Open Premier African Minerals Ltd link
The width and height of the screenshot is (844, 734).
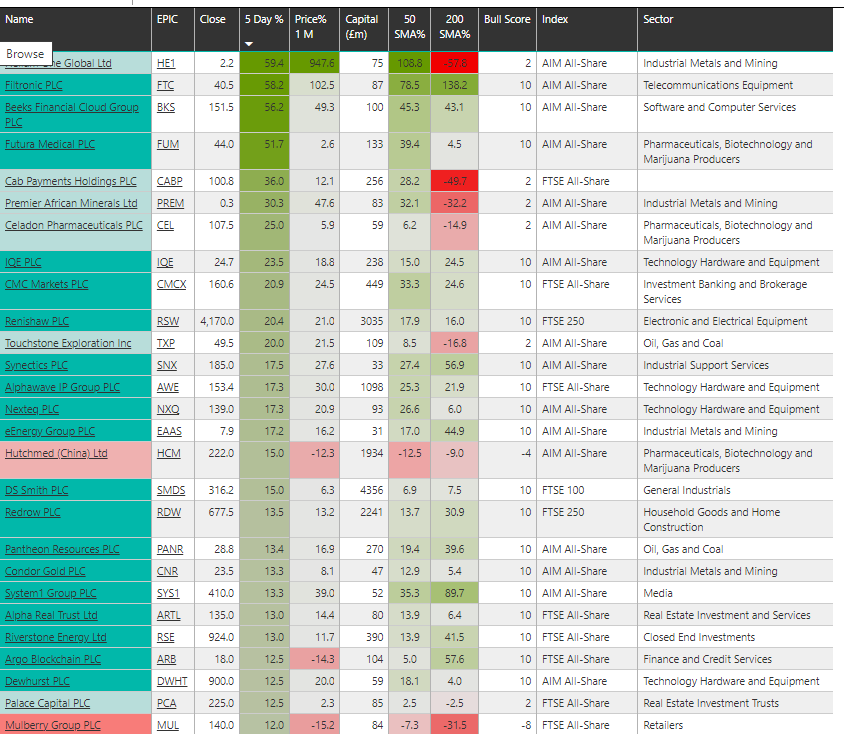[71, 203]
